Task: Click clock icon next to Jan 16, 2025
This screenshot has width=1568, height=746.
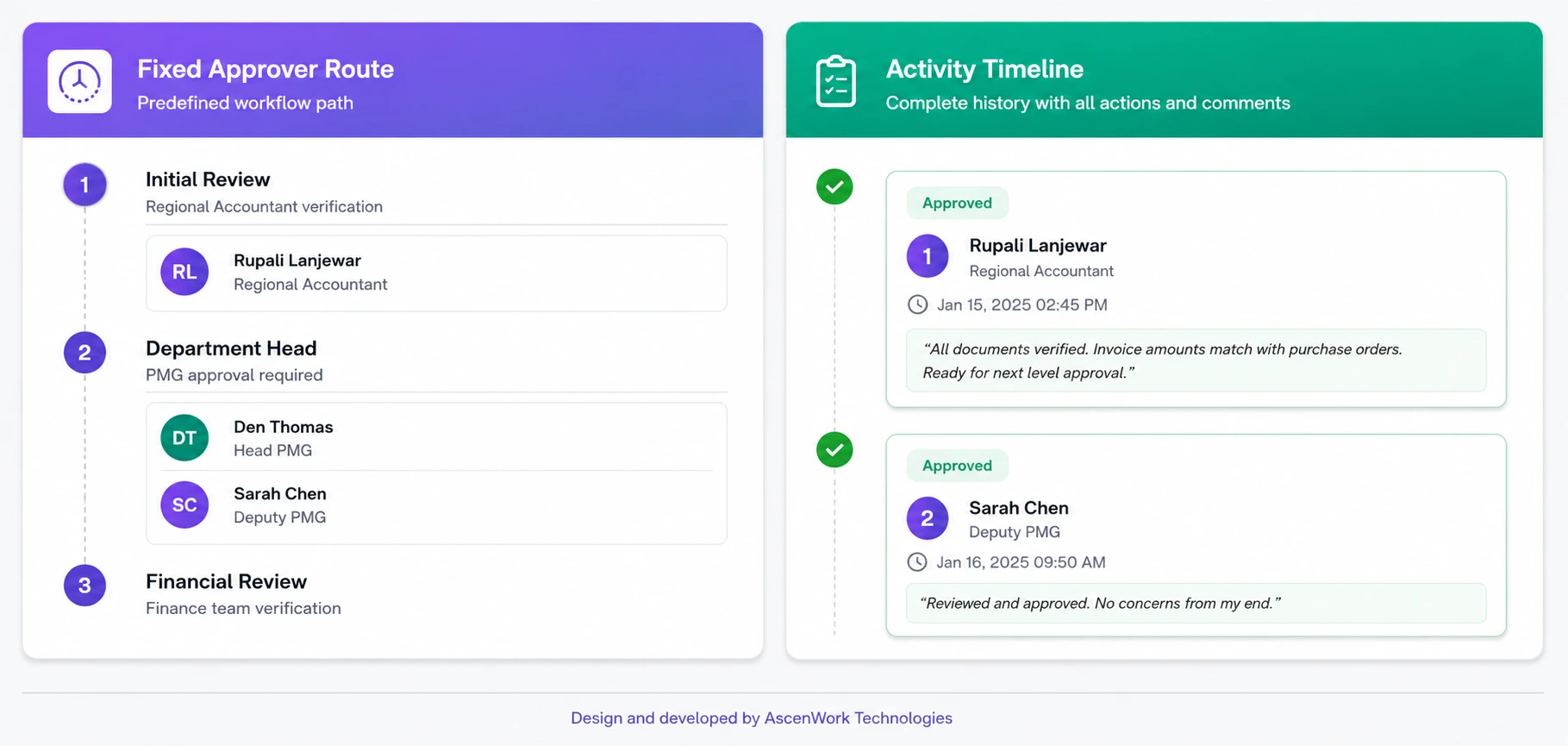Action: 917,562
